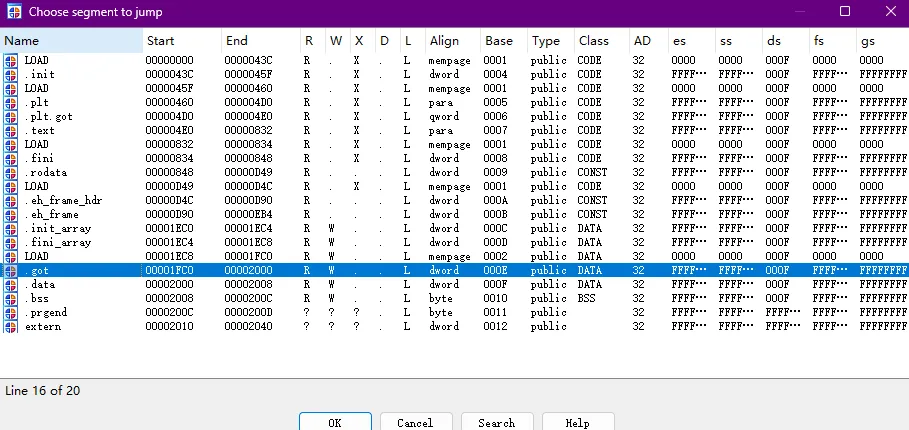Viewport: 909px width, 430px height.
Task: Sort by the Name column header
Action: tap(71, 41)
